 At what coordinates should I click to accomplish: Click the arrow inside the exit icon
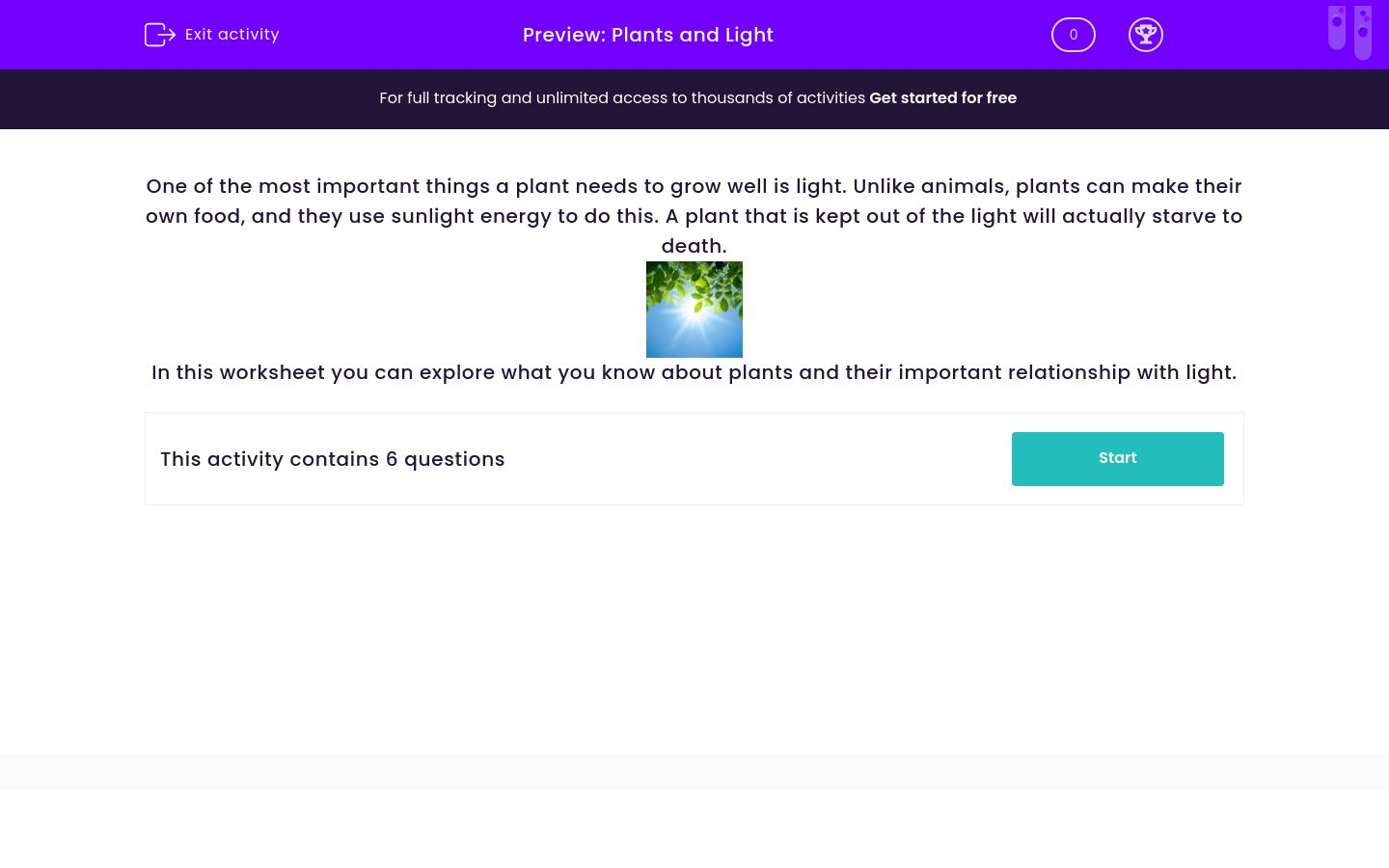tap(166, 35)
